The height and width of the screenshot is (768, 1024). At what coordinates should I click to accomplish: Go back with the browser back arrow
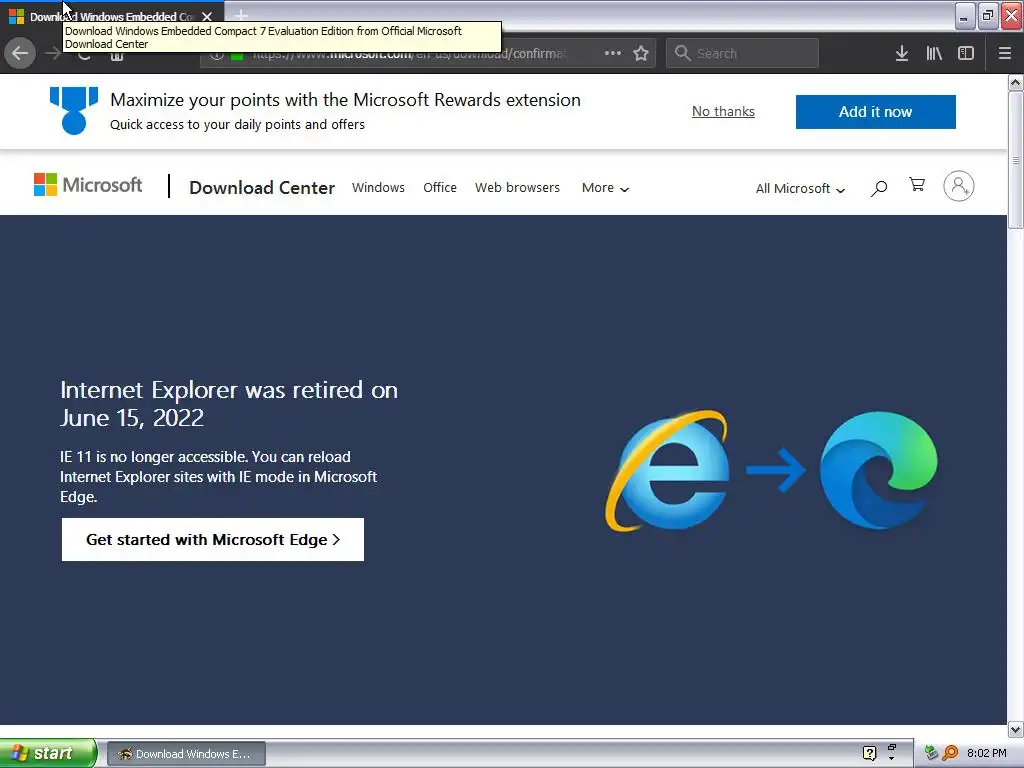click(20, 53)
